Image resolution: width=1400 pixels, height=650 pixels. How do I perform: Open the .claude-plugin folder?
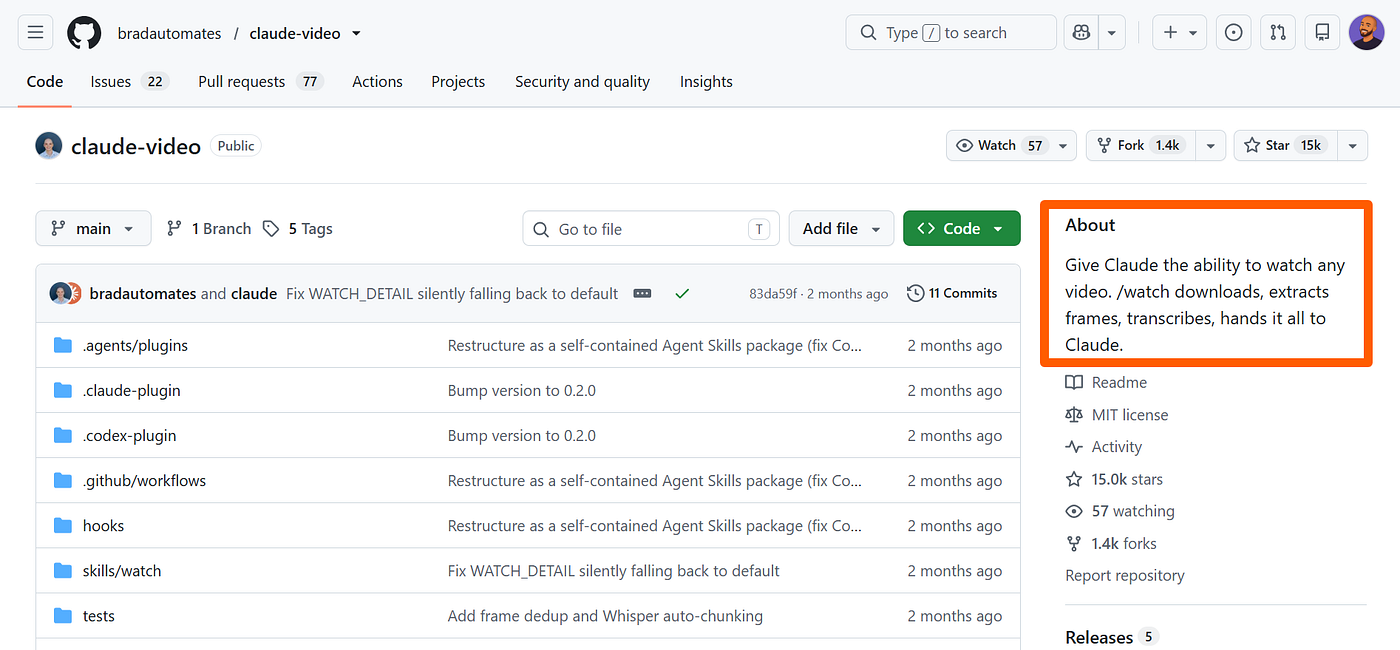(x=132, y=391)
